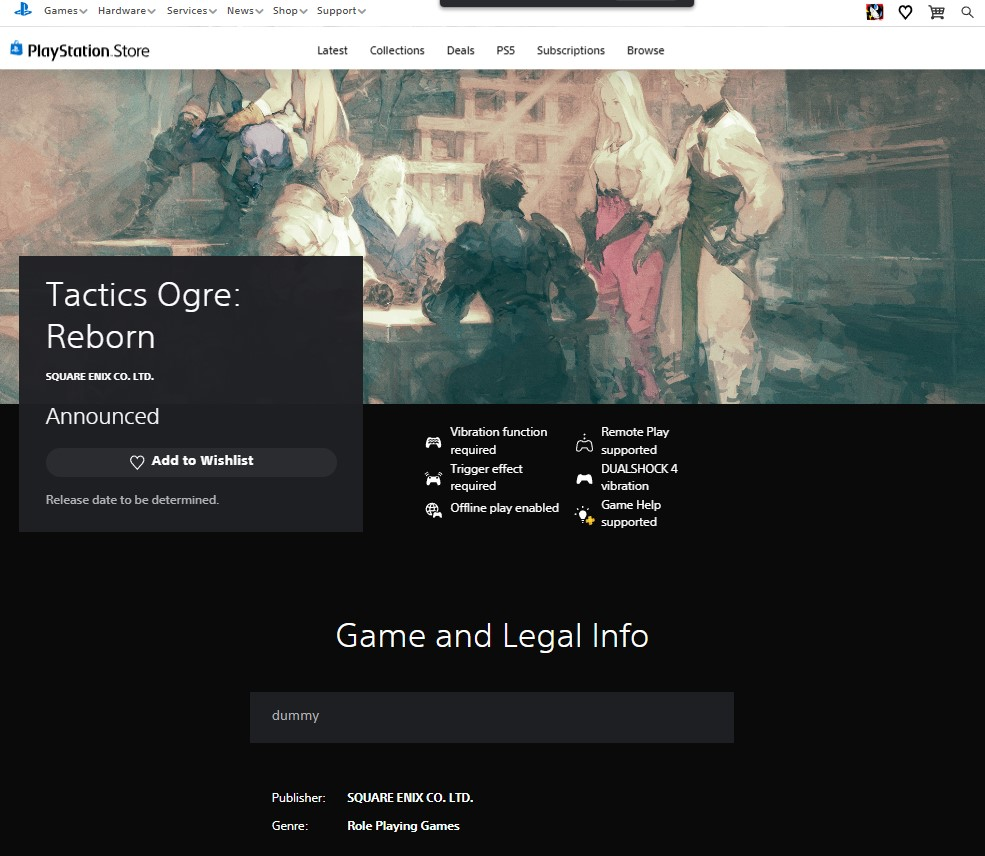Screen dimensions: 985x856
Task: Click the DUALSHOCK 4 vibration controller icon
Action: click(584, 477)
